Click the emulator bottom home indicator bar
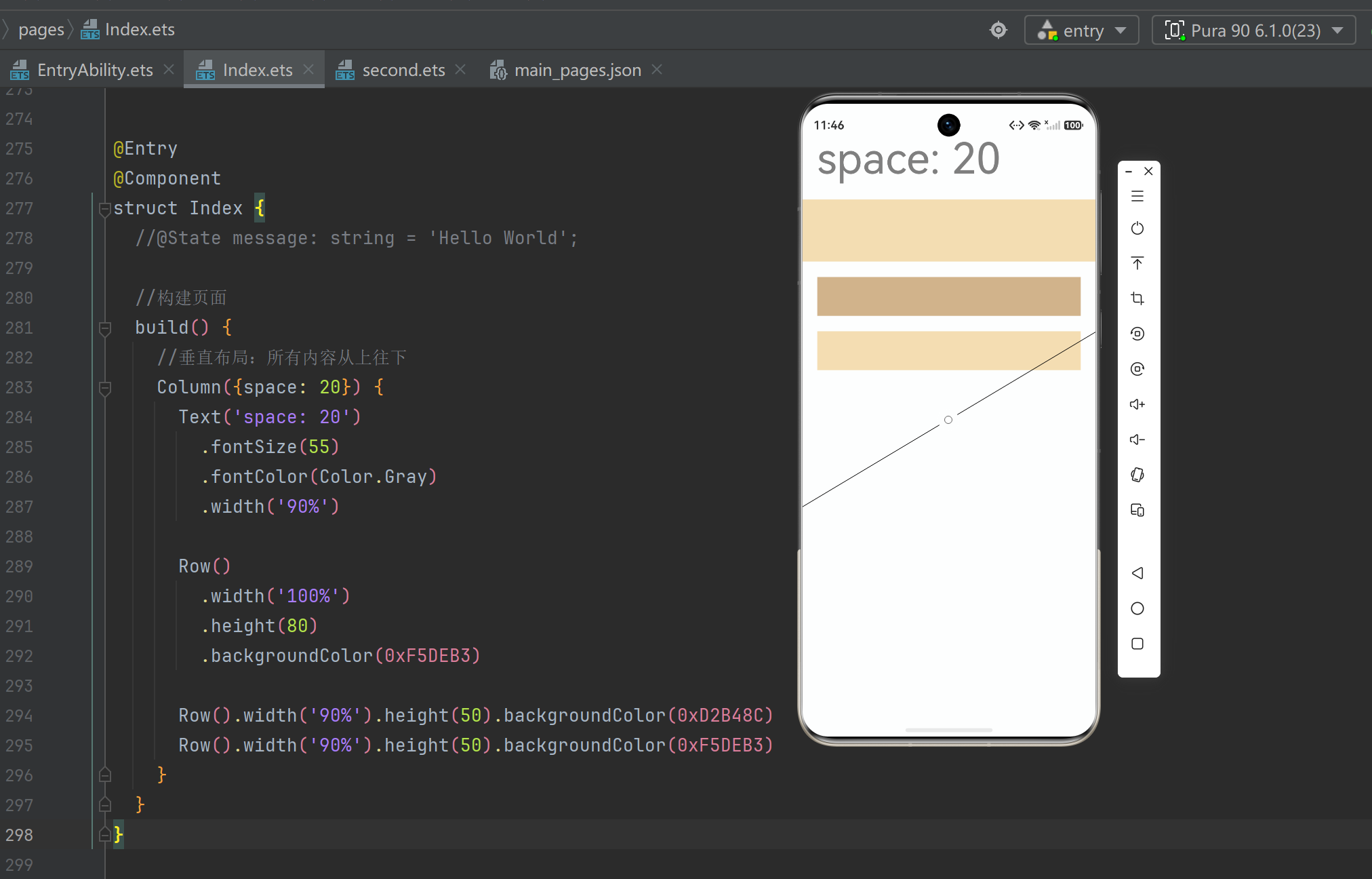This screenshot has height=879, width=1372. [x=949, y=730]
